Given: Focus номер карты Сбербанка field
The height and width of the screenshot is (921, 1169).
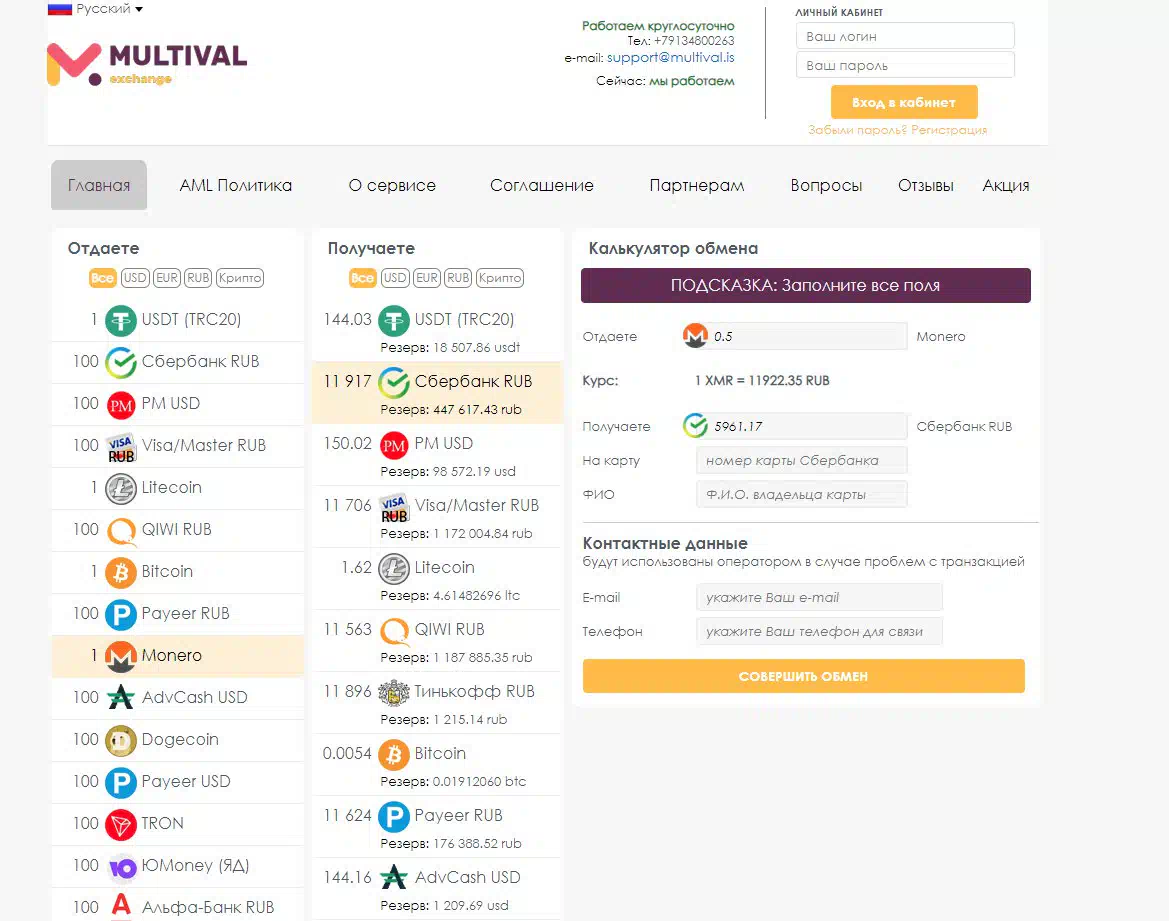Looking at the screenshot, I should (801, 461).
